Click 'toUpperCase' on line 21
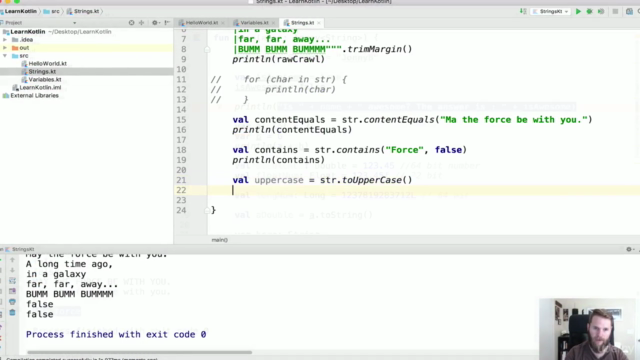Screen dimensions: 640x360 pyautogui.click(x=371, y=180)
